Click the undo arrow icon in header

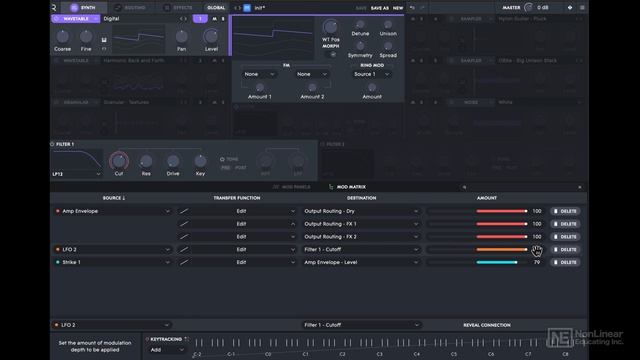point(412,8)
